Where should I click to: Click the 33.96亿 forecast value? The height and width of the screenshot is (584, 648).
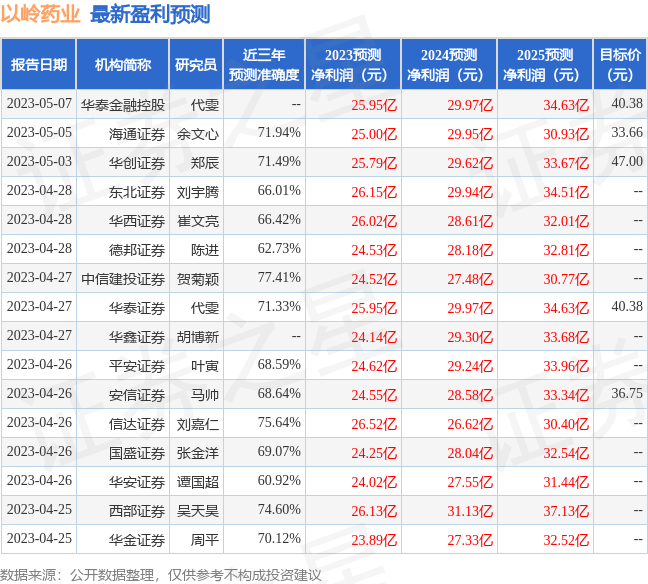[x=566, y=366]
